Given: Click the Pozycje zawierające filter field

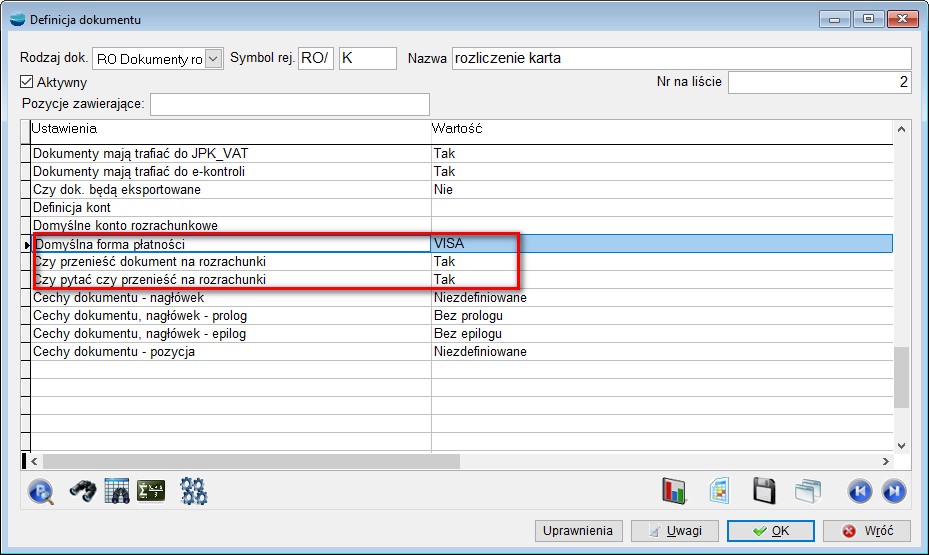Looking at the screenshot, I should (x=290, y=104).
